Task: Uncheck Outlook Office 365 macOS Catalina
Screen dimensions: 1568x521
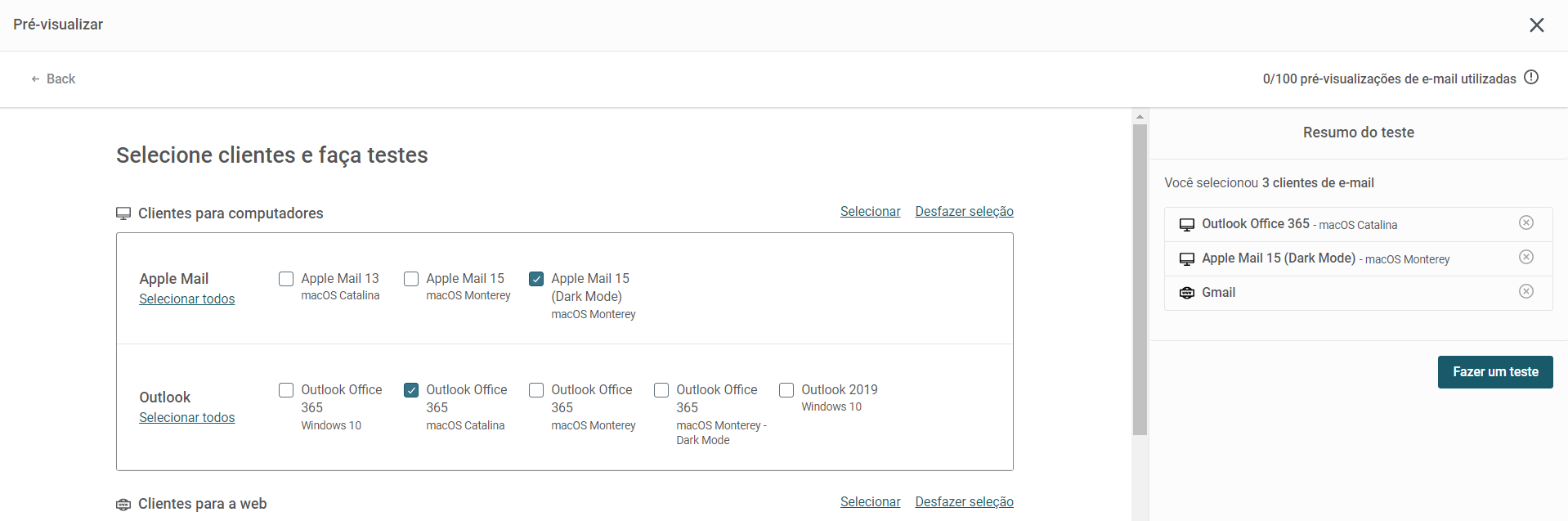Action: pos(411,390)
